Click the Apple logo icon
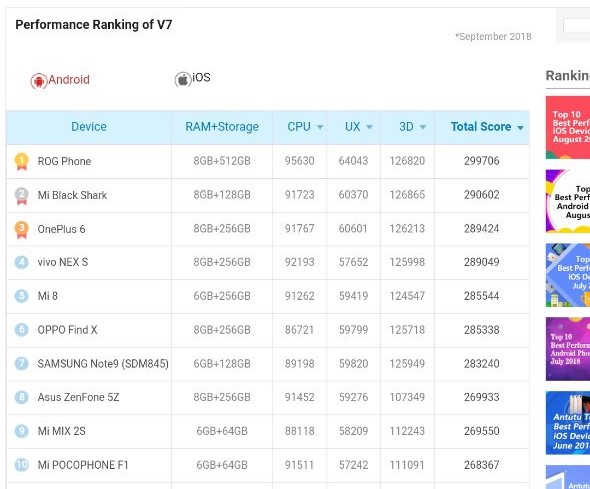Screen dimensions: 590x489 point(183,79)
